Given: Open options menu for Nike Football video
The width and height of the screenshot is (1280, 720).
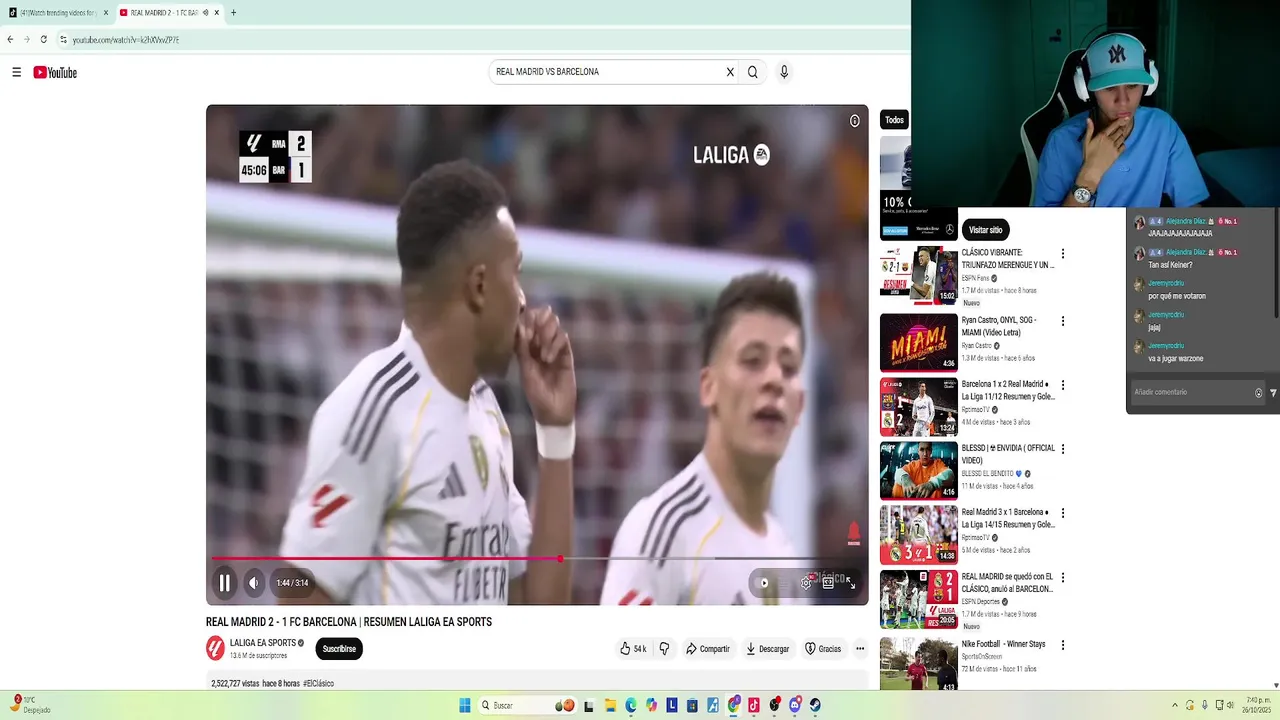Looking at the screenshot, I should coord(1063,645).
